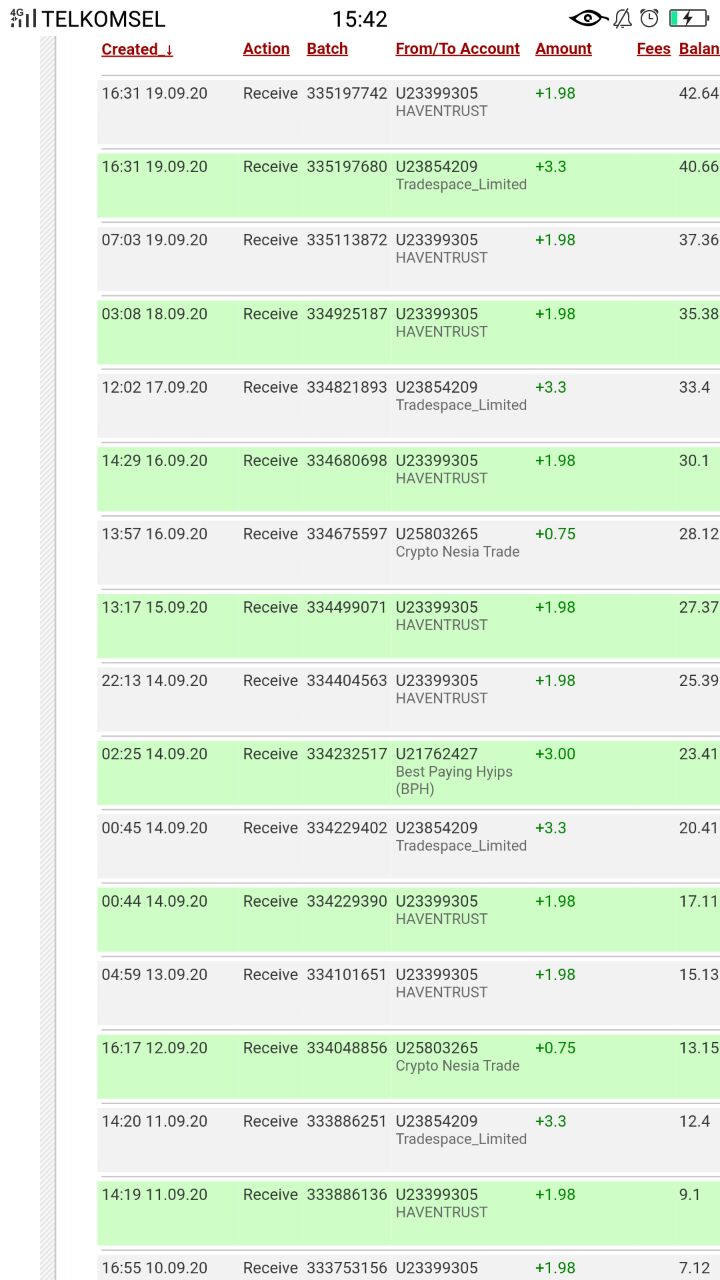Select batch number 335113872
720x1280 pixels.
[347, 240]
